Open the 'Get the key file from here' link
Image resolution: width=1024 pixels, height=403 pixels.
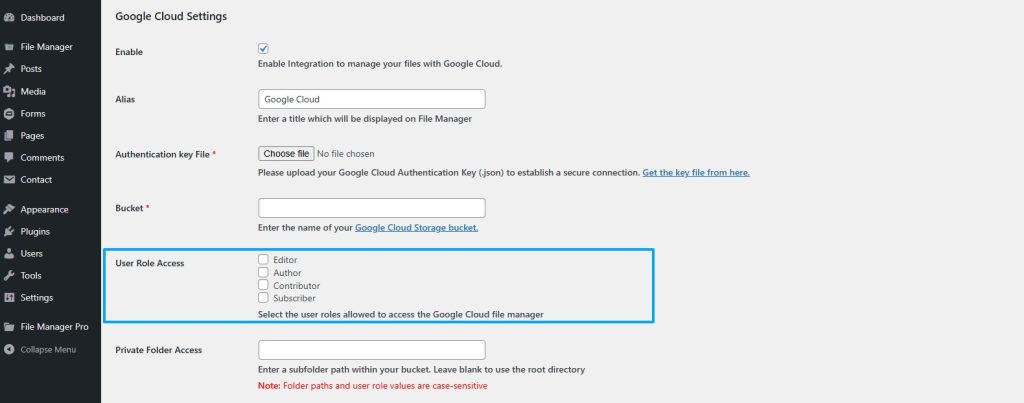(x=696, y=173)
